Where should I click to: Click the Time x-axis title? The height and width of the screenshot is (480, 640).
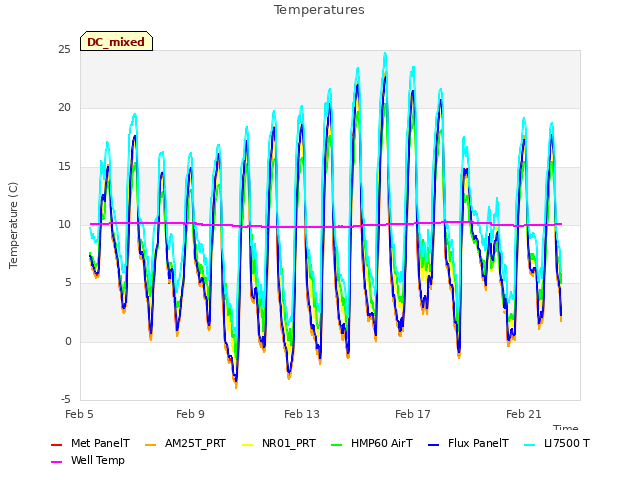tap(566, 427)
